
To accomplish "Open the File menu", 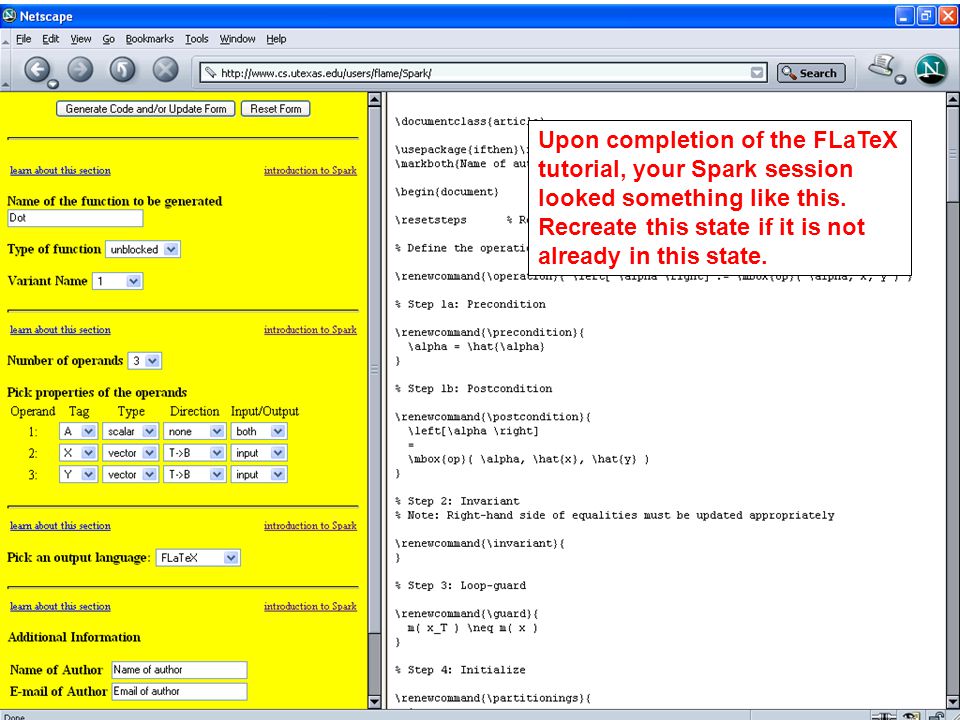I will pos(23,39).
